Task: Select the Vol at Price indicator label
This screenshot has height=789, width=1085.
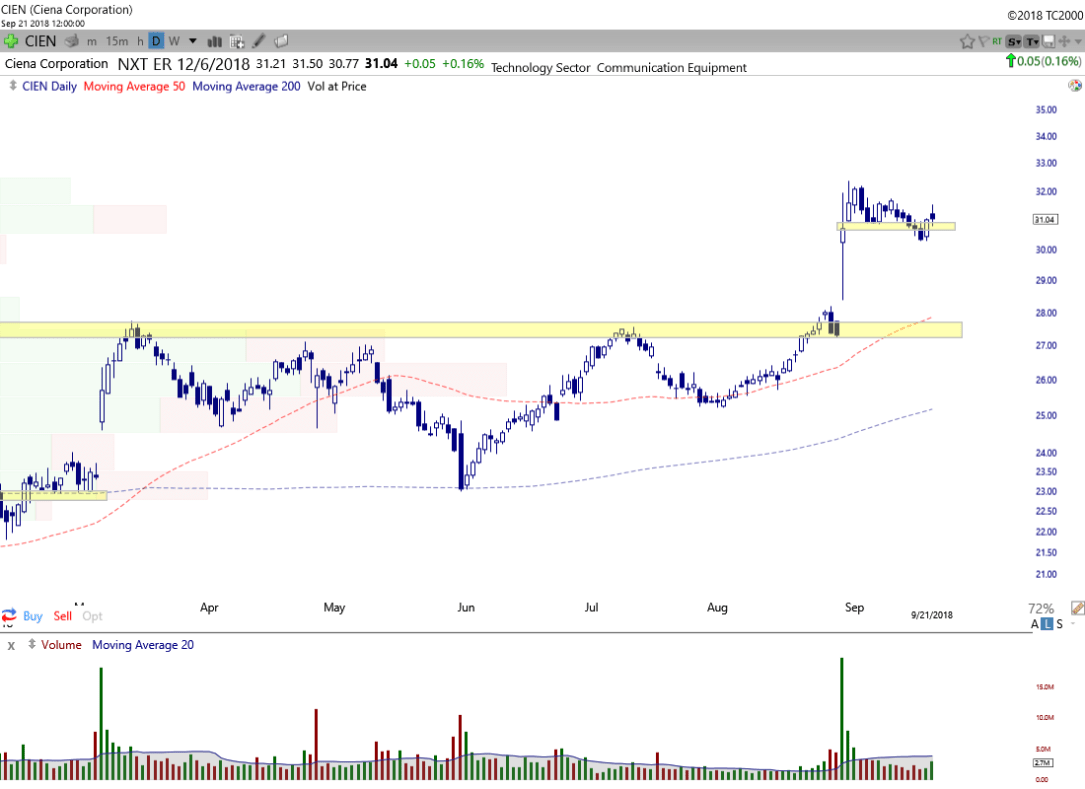Action: pos(336,86)
